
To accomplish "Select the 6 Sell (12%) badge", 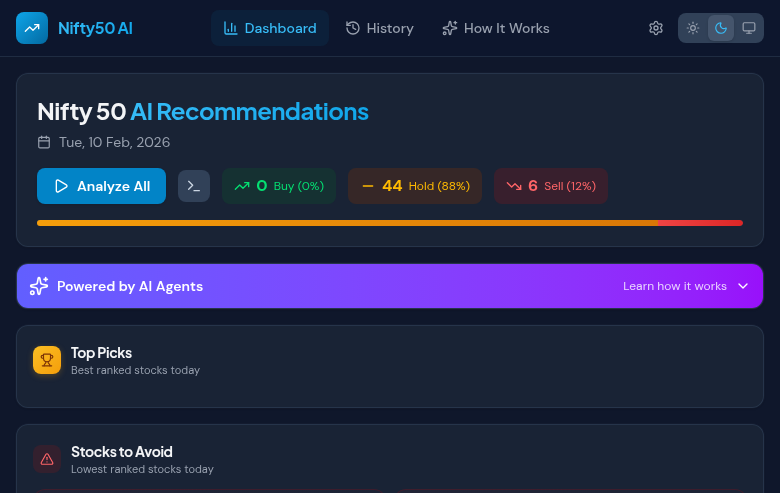I will (x=551, y=186).
